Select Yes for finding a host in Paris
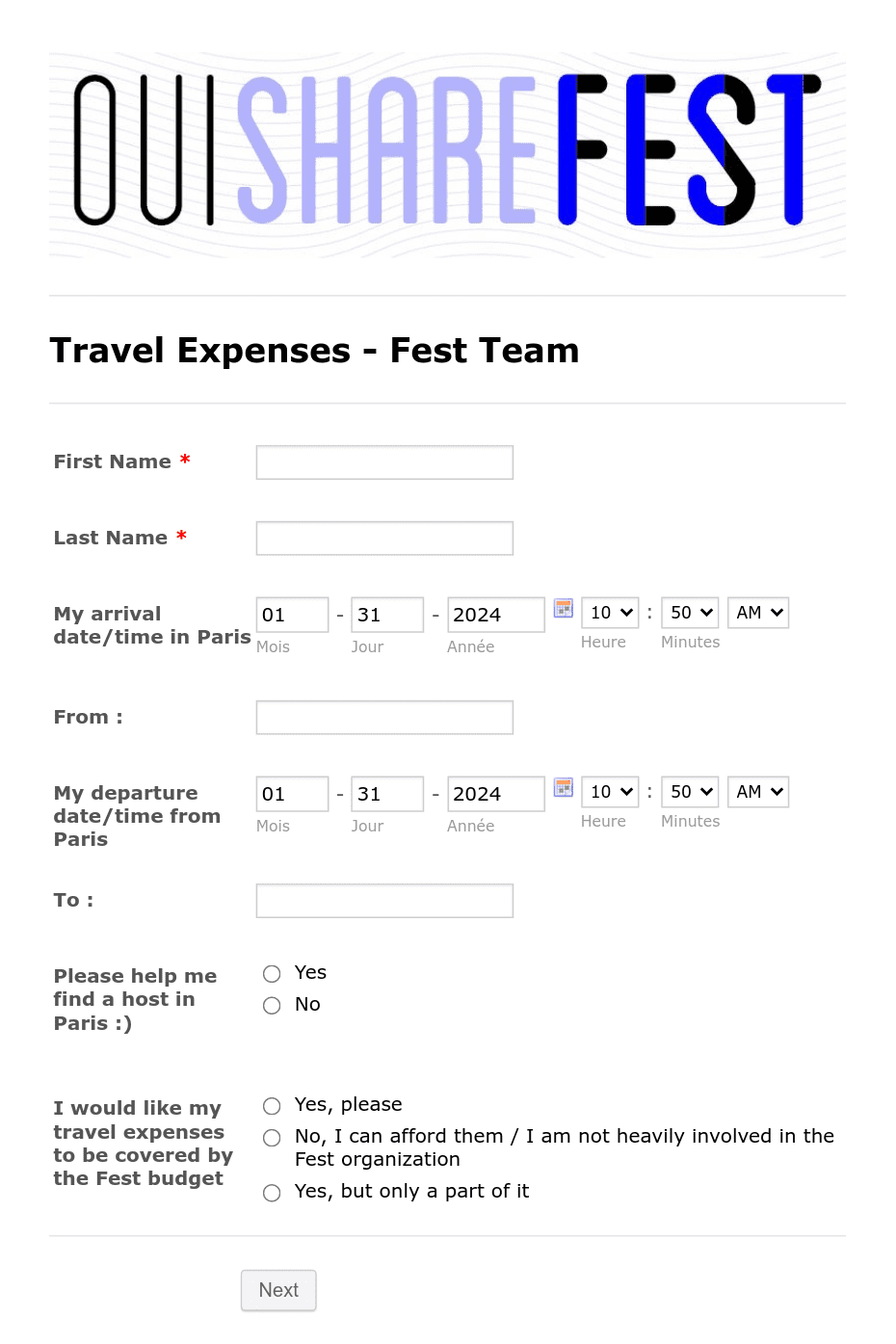896x1344 pixels. click(272, 974)
